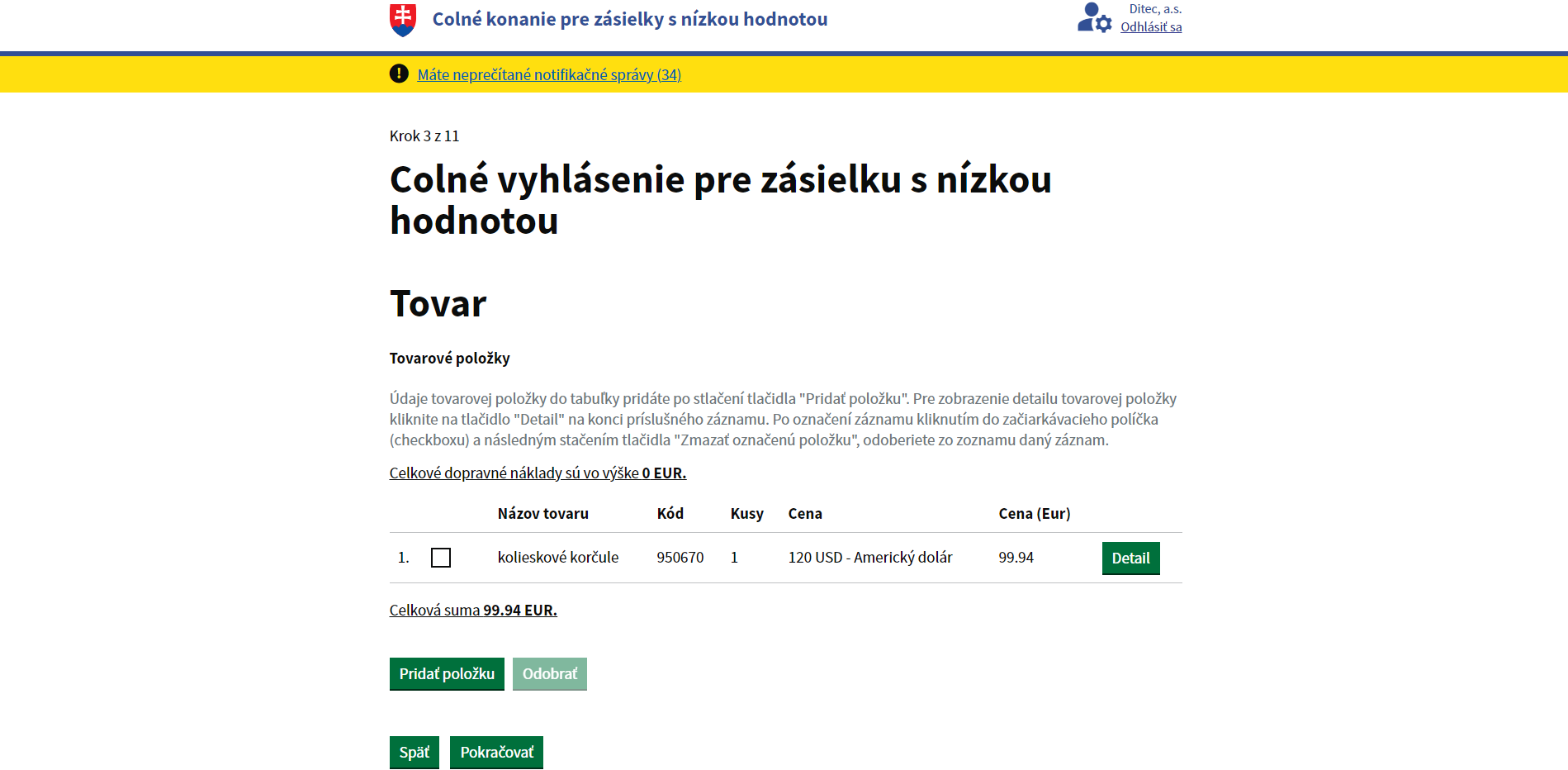This screenshot has height=770, width=1568.
Task: Tick the checkbox for item row 1
Action: coord(441,558)
